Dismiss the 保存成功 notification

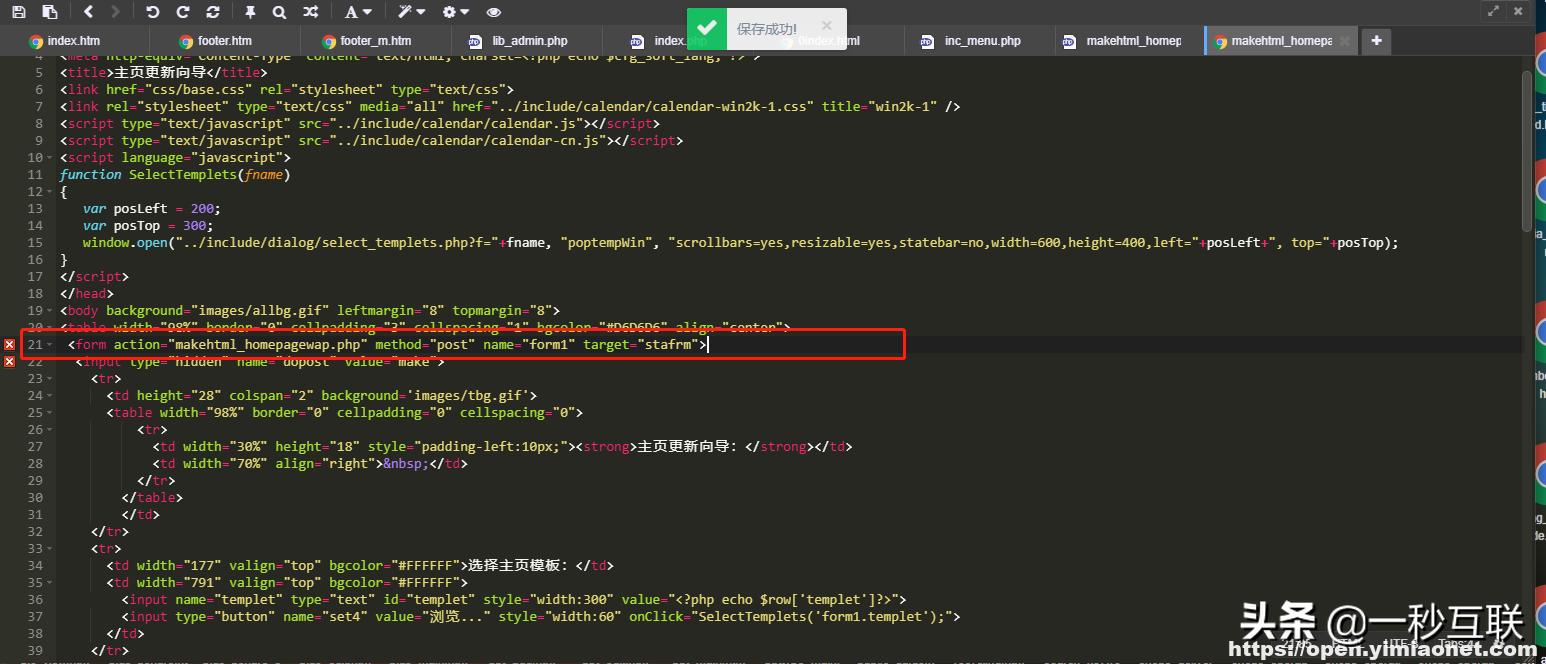click(x=826, y=25)
